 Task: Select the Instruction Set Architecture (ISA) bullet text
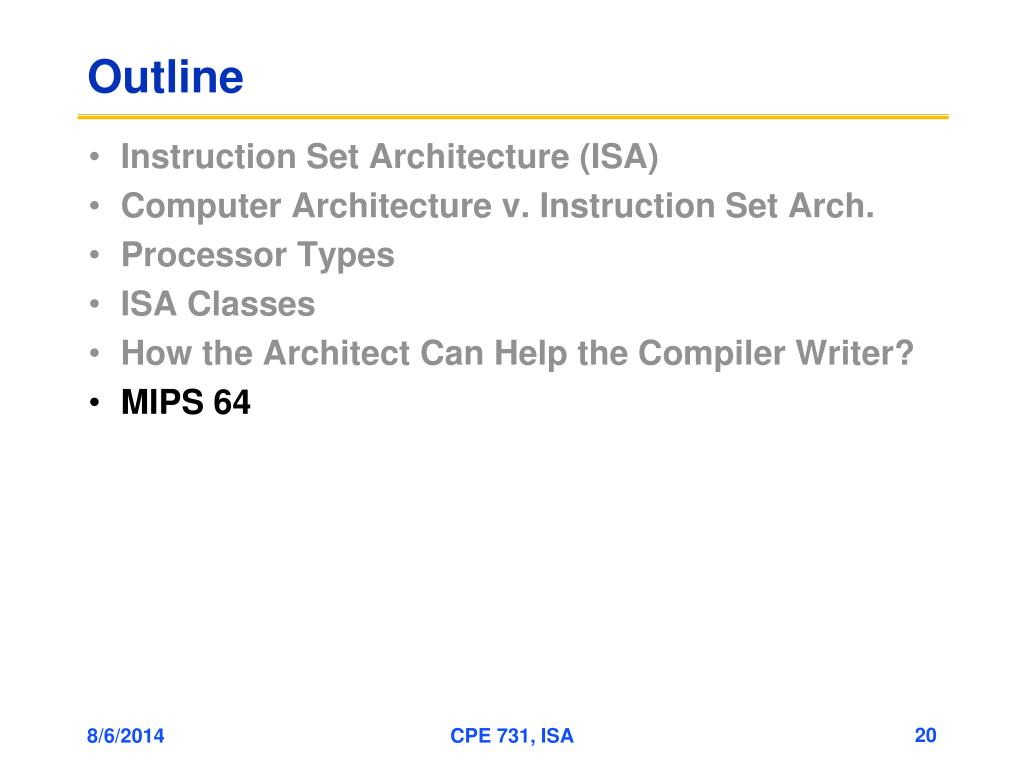(x=389, y=157)
